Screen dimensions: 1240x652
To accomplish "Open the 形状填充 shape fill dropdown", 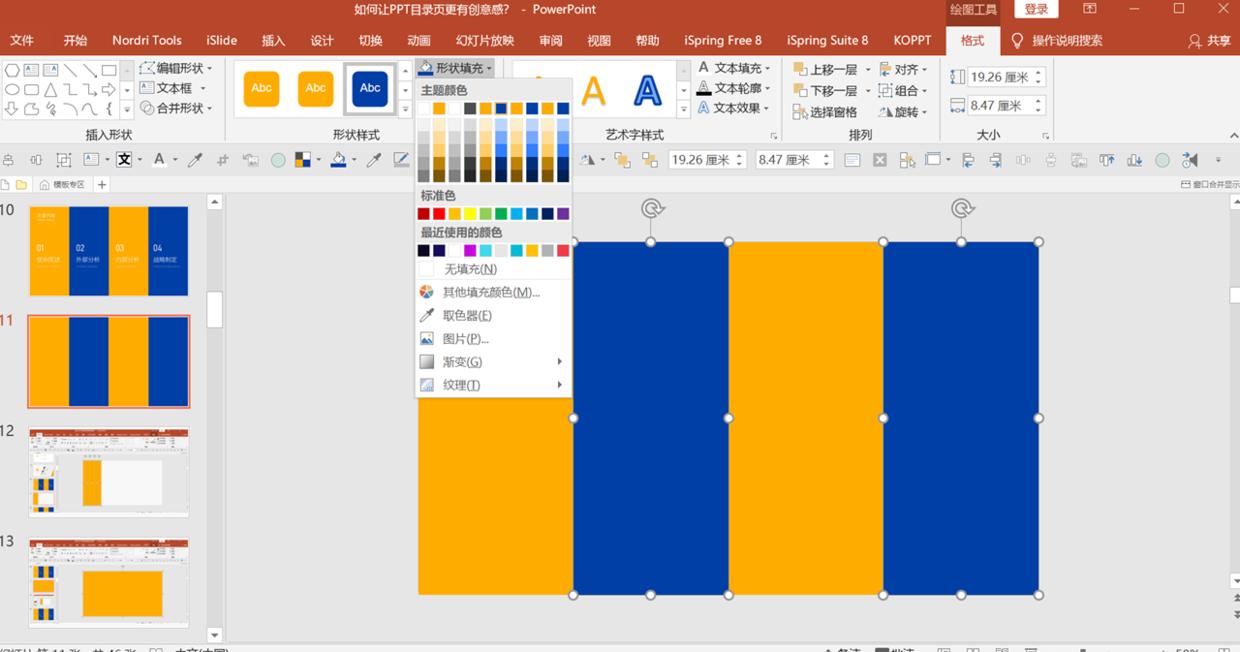I will pos(455,68).
